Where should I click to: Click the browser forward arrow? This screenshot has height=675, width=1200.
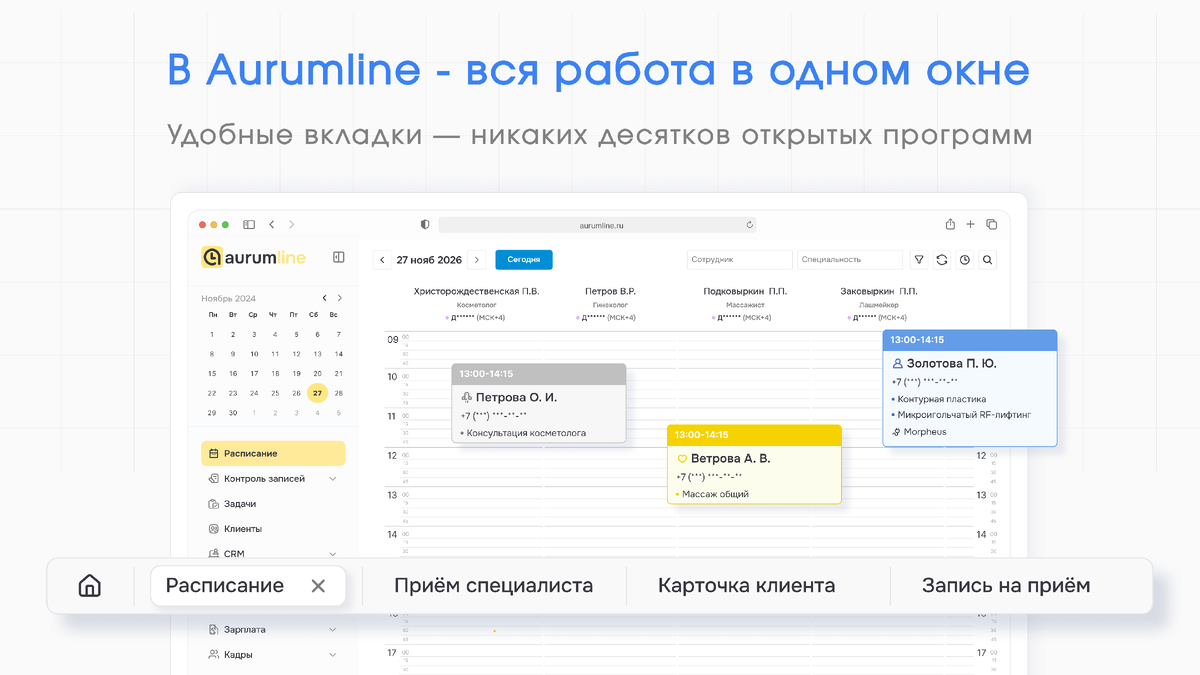click(x=291, y=225)
